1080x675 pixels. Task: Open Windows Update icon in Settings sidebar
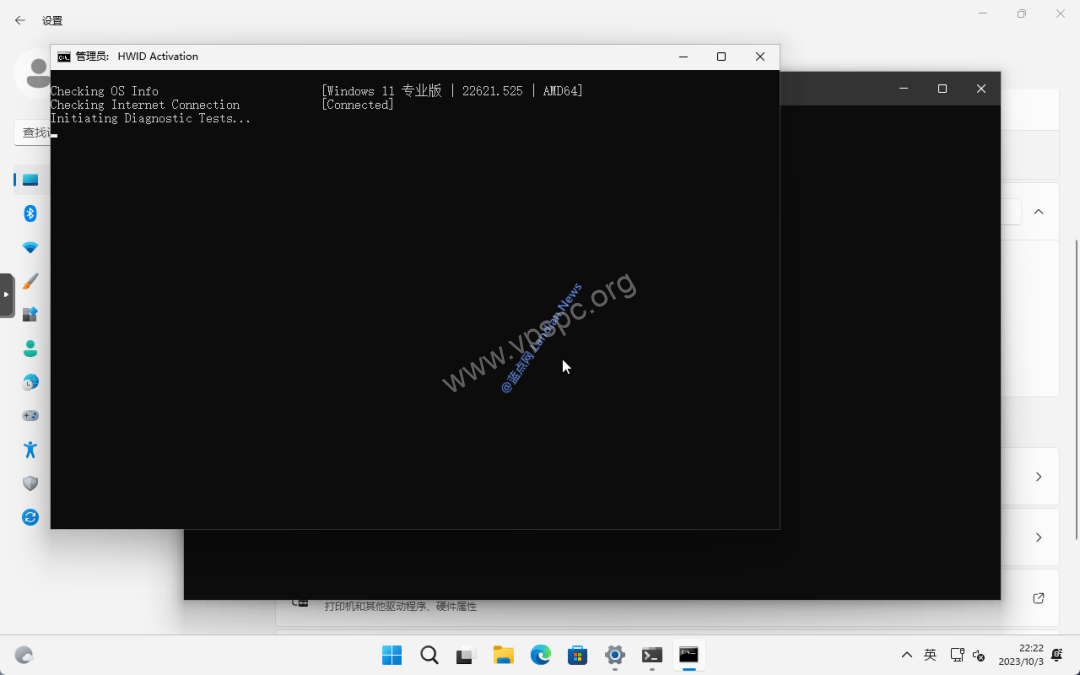(30, 517)
